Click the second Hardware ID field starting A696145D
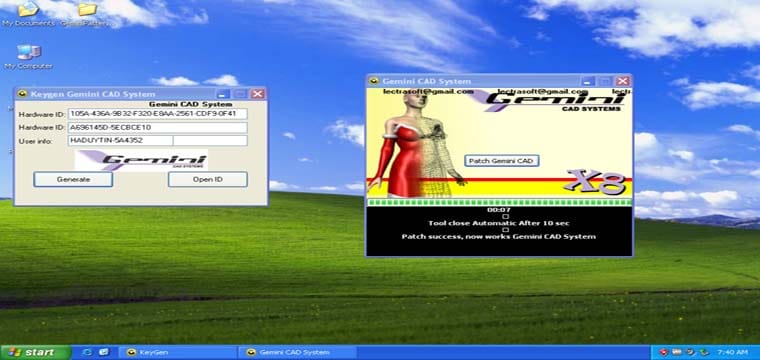This screenshot has height=360, width=760. [158, 127]
